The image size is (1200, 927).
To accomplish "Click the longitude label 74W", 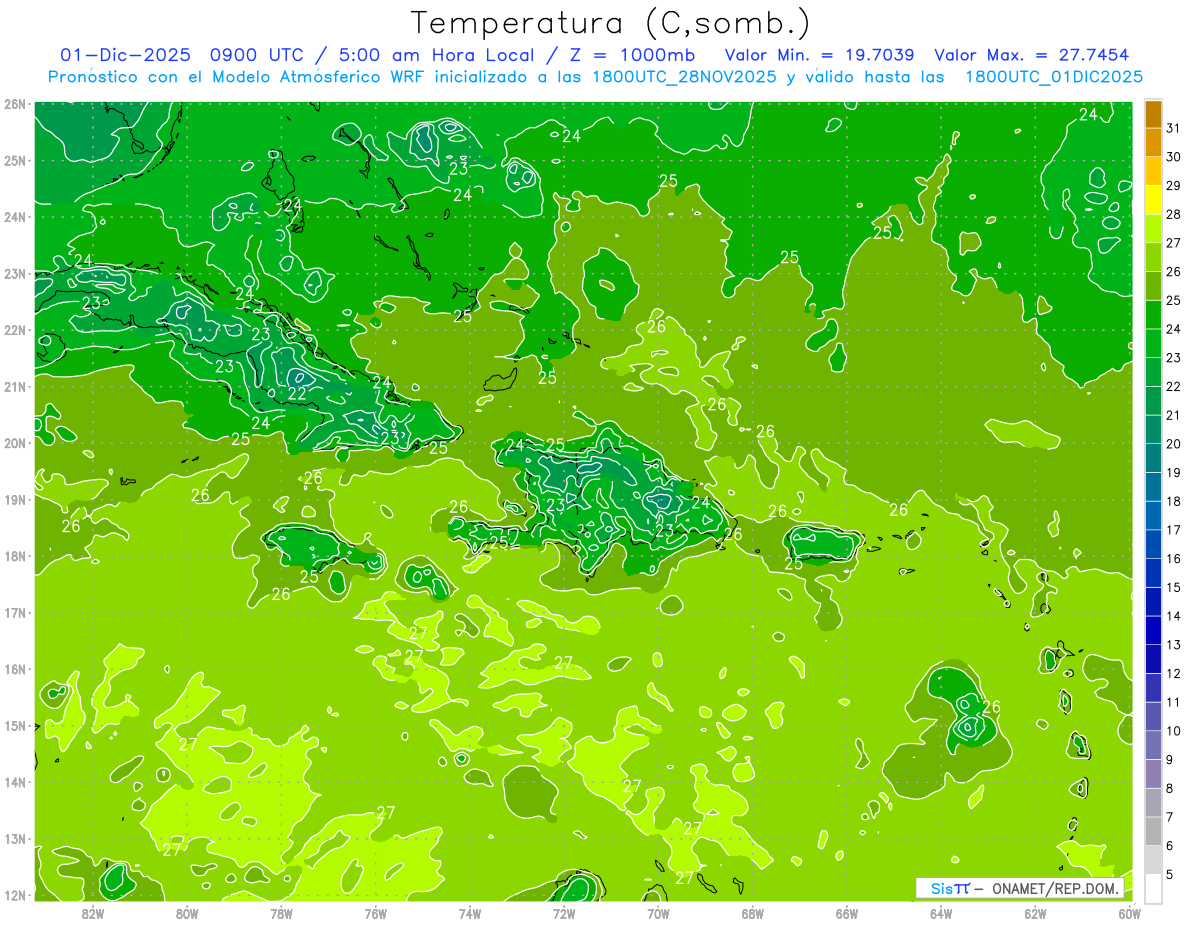I will click(470, 913).
